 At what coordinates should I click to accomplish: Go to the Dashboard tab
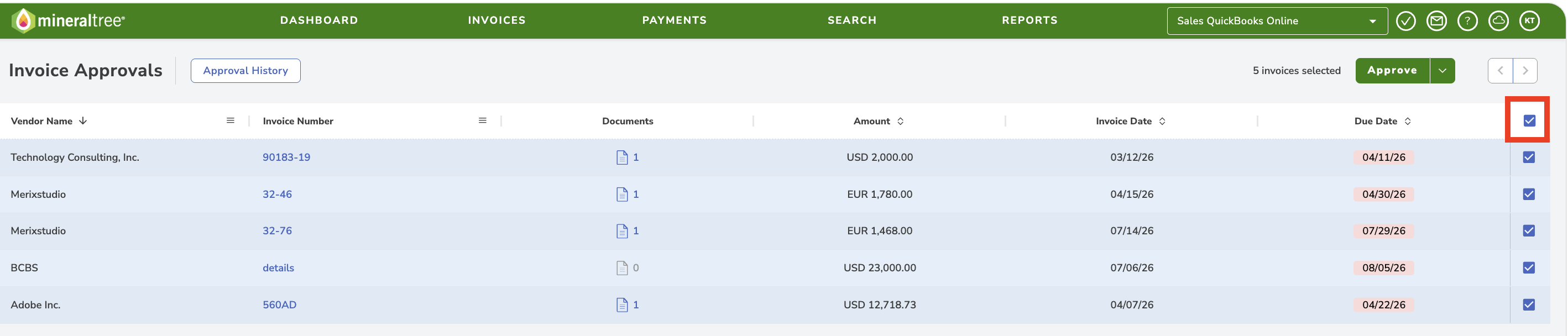coord(319,20)
